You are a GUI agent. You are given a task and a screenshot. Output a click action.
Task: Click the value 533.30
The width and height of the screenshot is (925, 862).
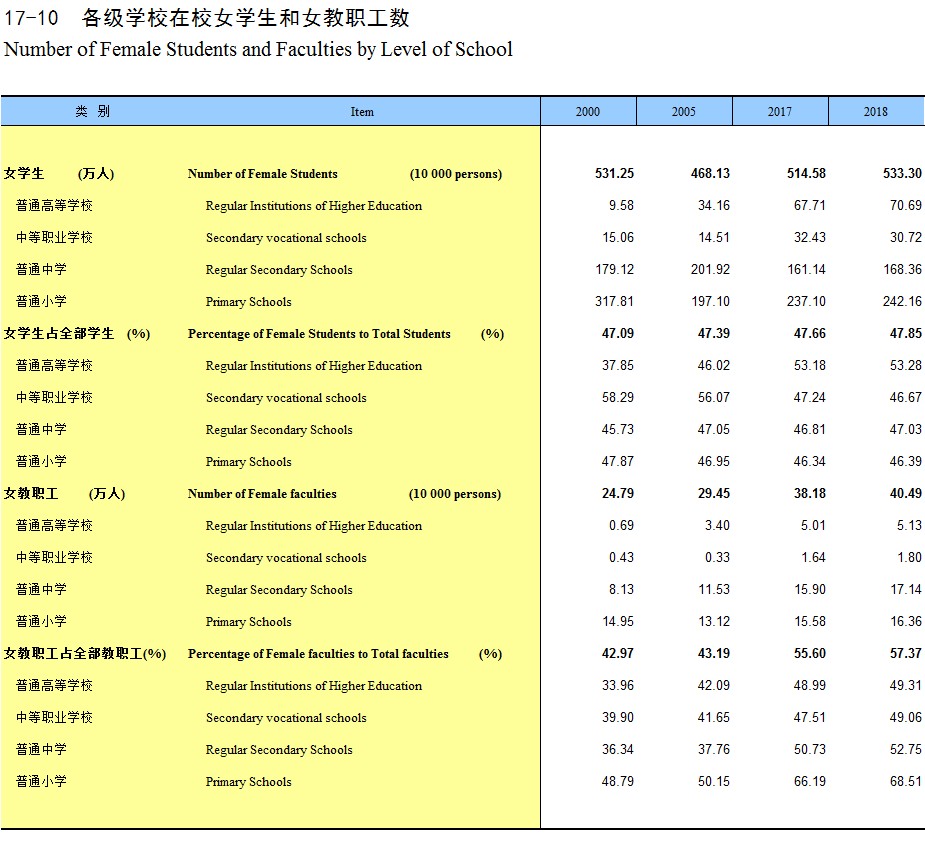[x=902, y=173]
